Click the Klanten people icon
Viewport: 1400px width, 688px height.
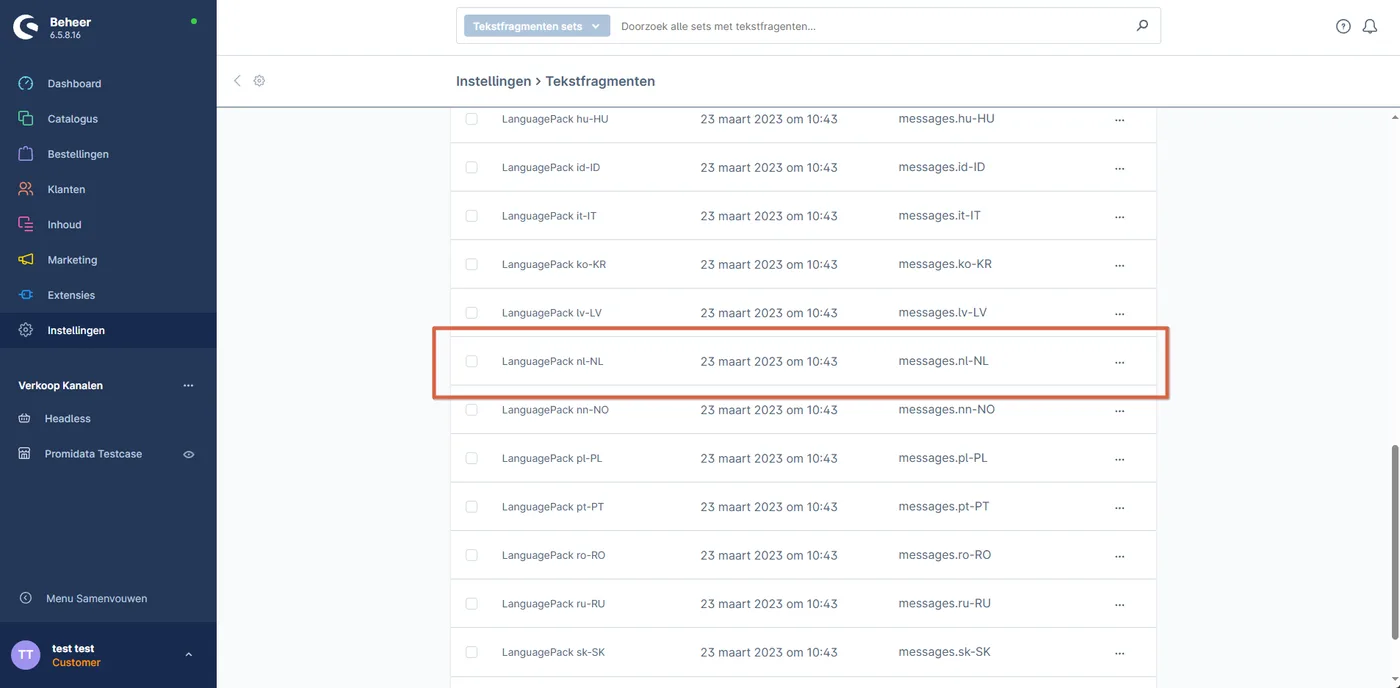point(26,189)
